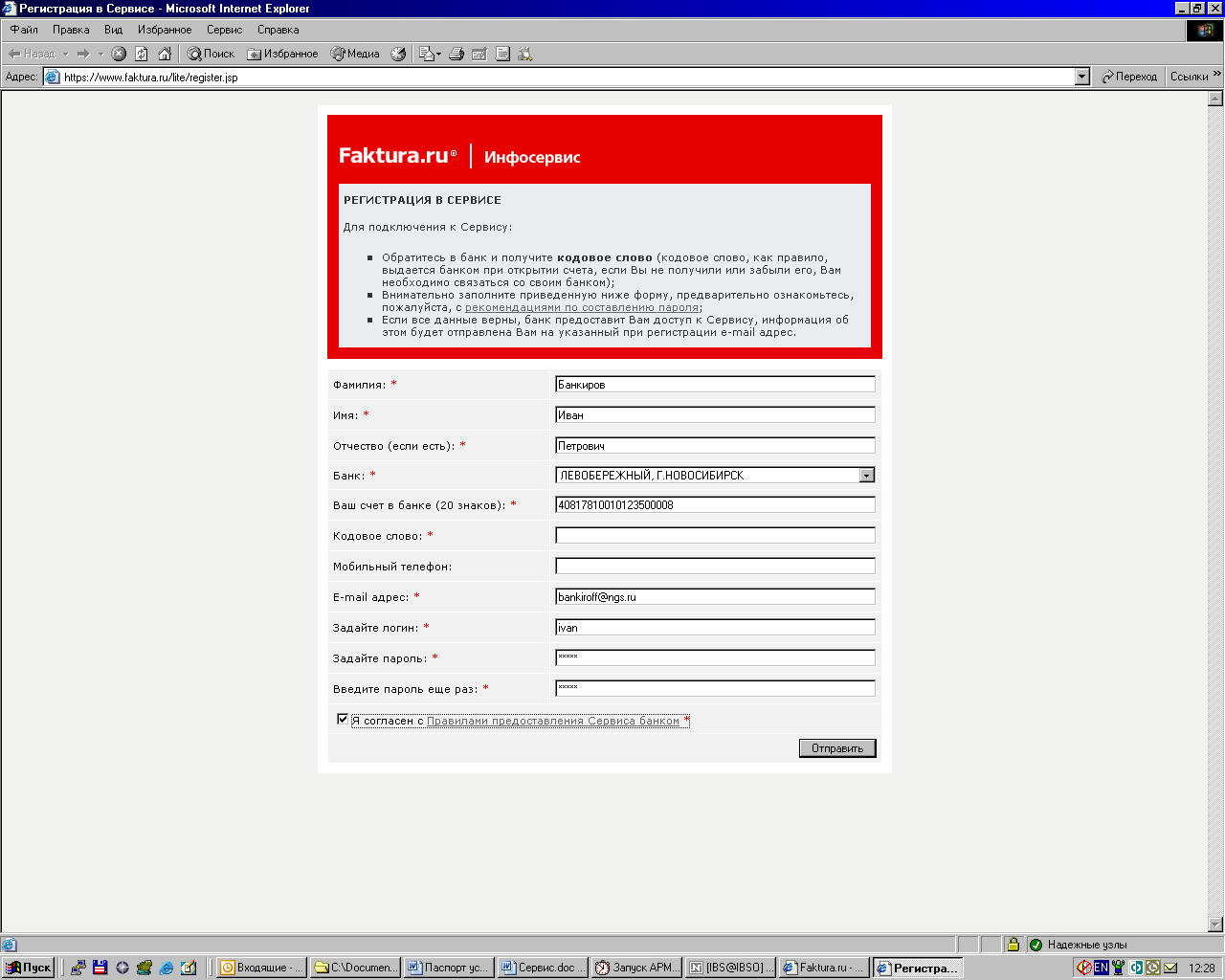
Task: Expand the Ссылки links toolbar chevron
Action: 1217,75
